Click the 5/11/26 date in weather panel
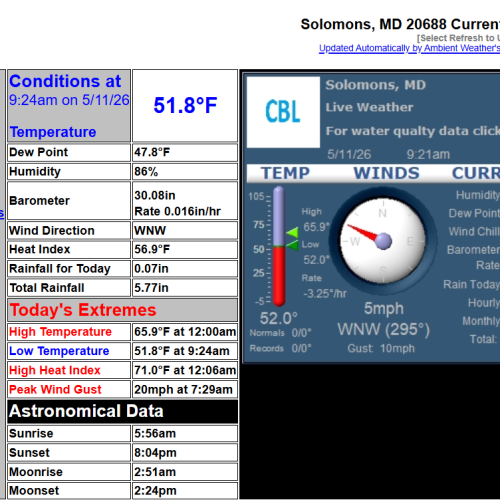500x500 pixels. click(x=349, y=154)
